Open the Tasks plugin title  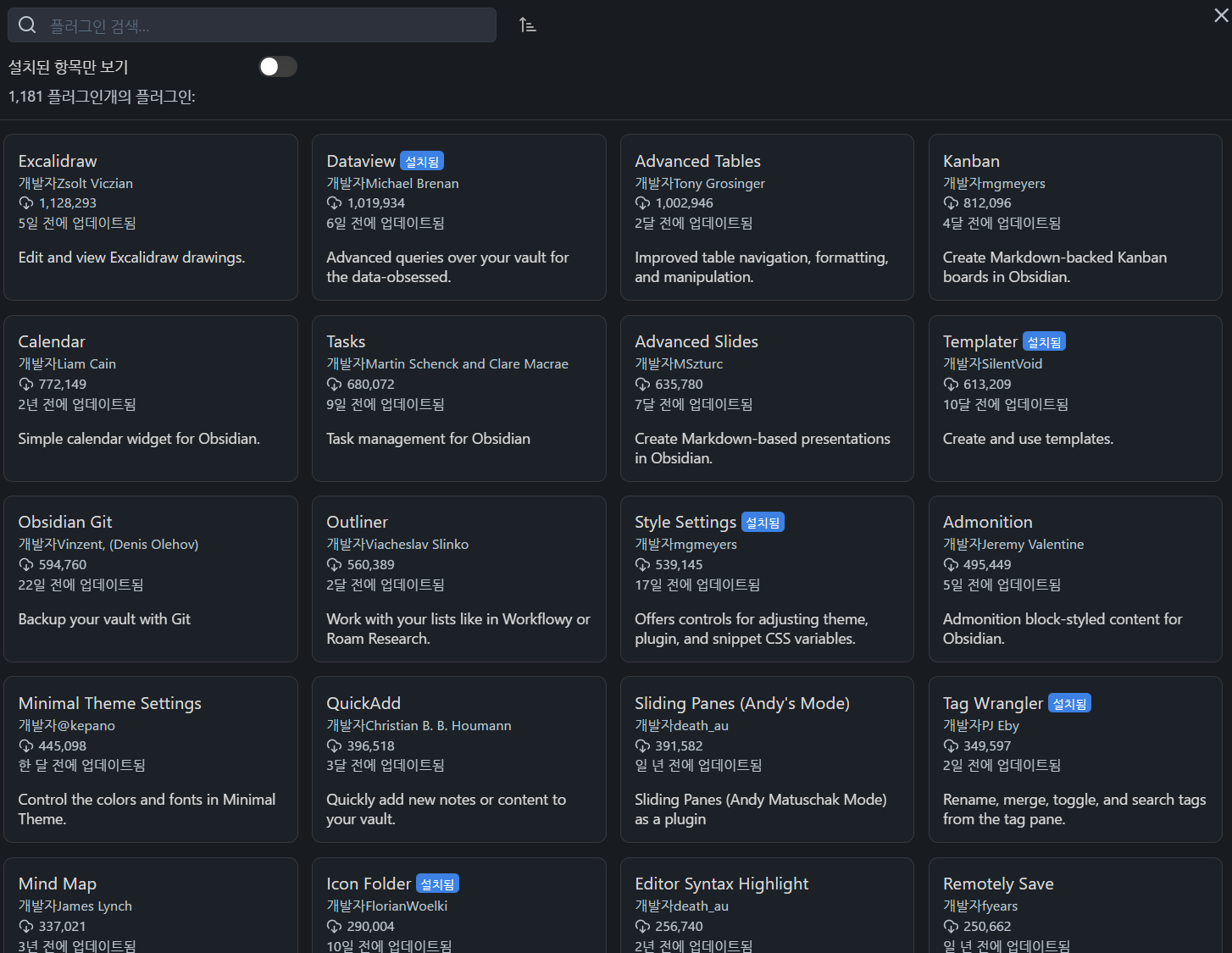click(x=346, y=341)
